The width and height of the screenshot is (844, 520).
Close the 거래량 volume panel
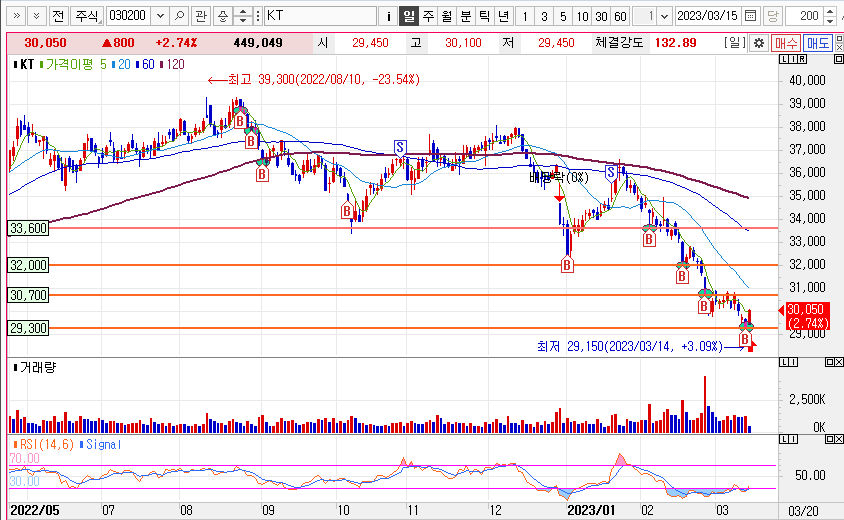839,362
